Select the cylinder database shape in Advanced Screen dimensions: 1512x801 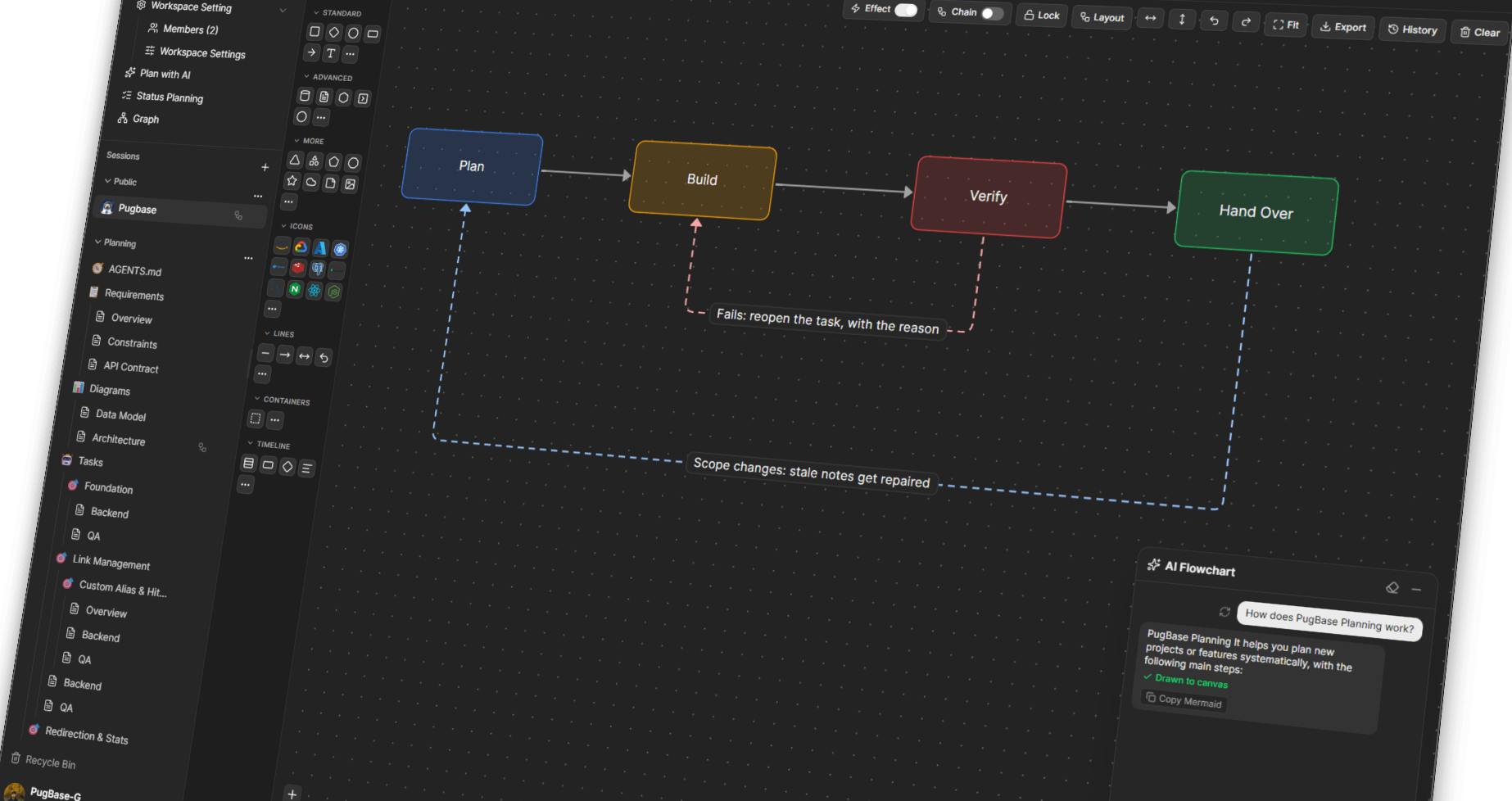tap(305, 96)
